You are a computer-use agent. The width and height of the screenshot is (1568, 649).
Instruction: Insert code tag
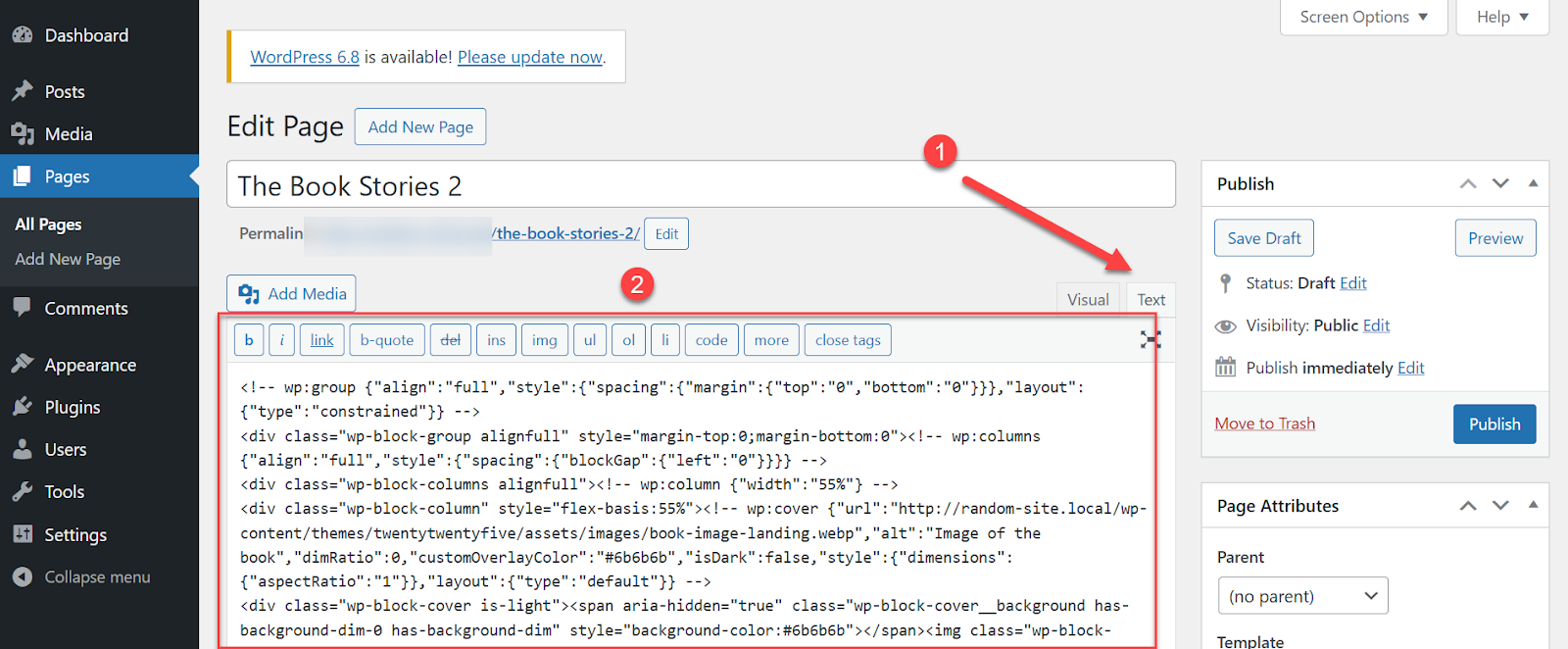[711, 340]
